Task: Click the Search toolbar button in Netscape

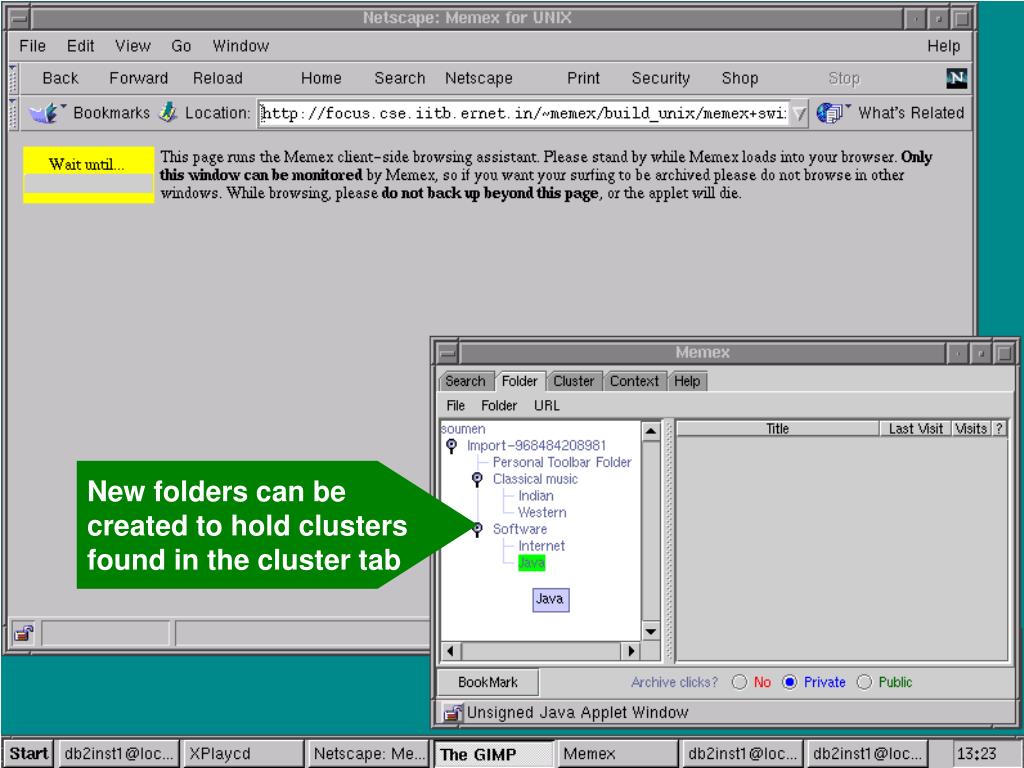Action: [399, 78]
